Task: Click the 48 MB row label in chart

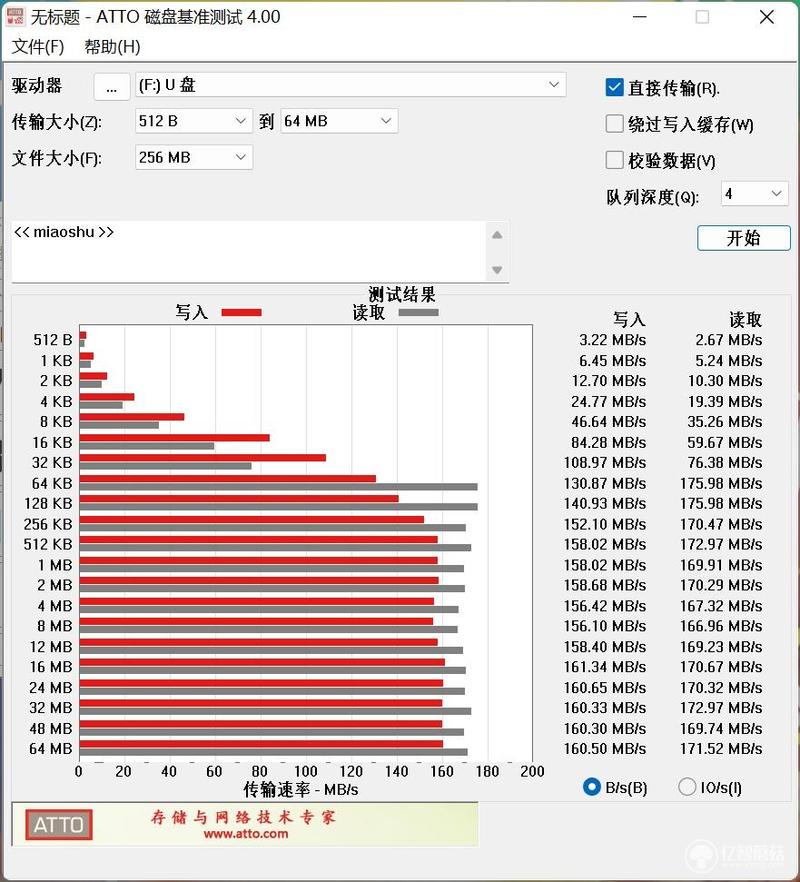Action: coord(51,728)
